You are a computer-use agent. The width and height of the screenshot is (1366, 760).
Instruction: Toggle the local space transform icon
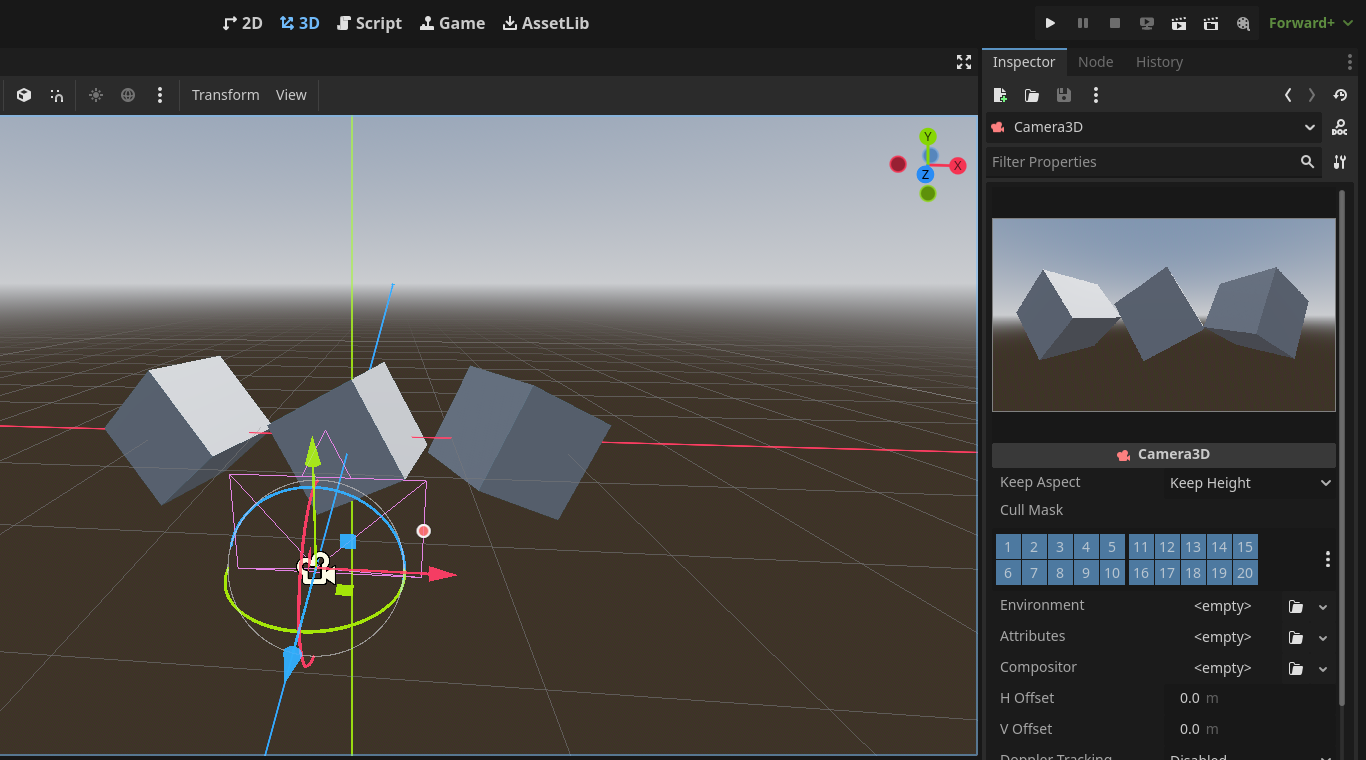point(23,95)
